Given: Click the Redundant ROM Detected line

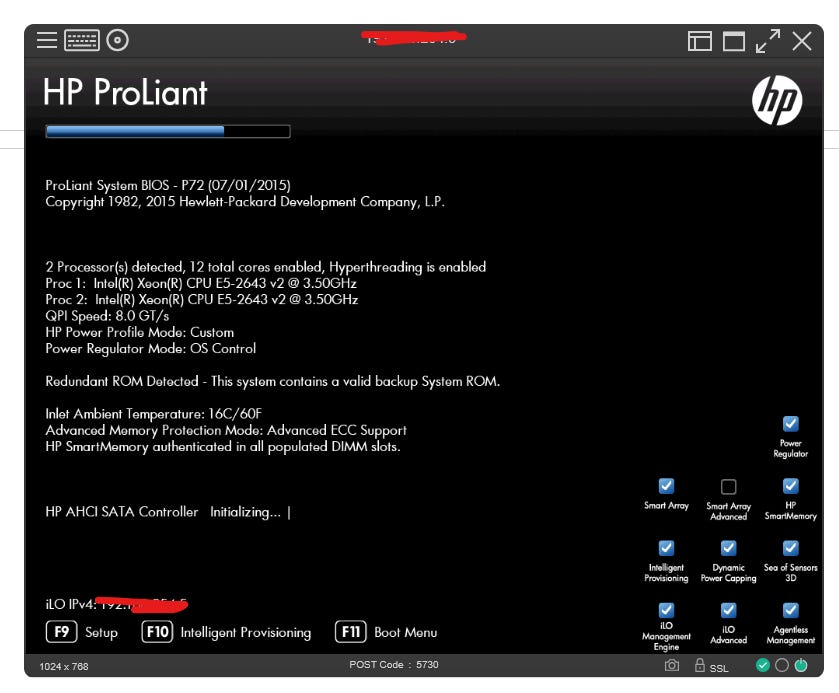Looking at the screenshot, I should coord(273,381).
